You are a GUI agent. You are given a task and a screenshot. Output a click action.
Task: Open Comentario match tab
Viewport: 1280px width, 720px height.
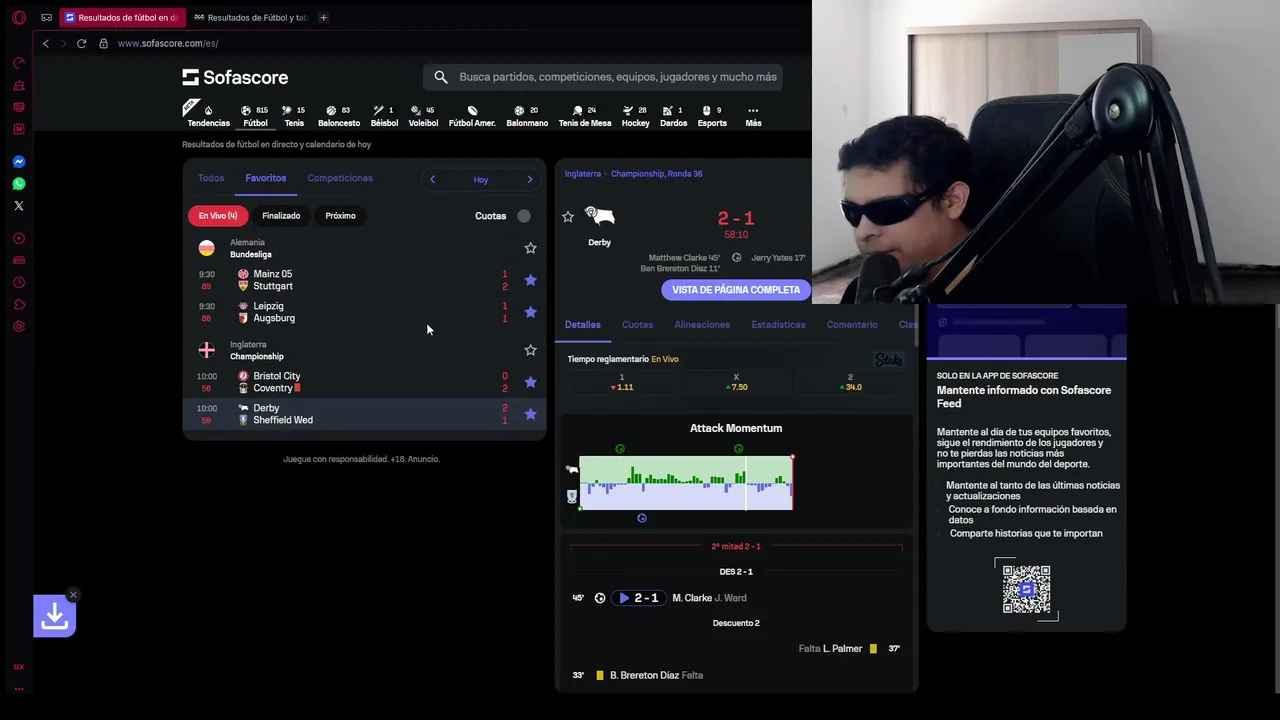852,324
